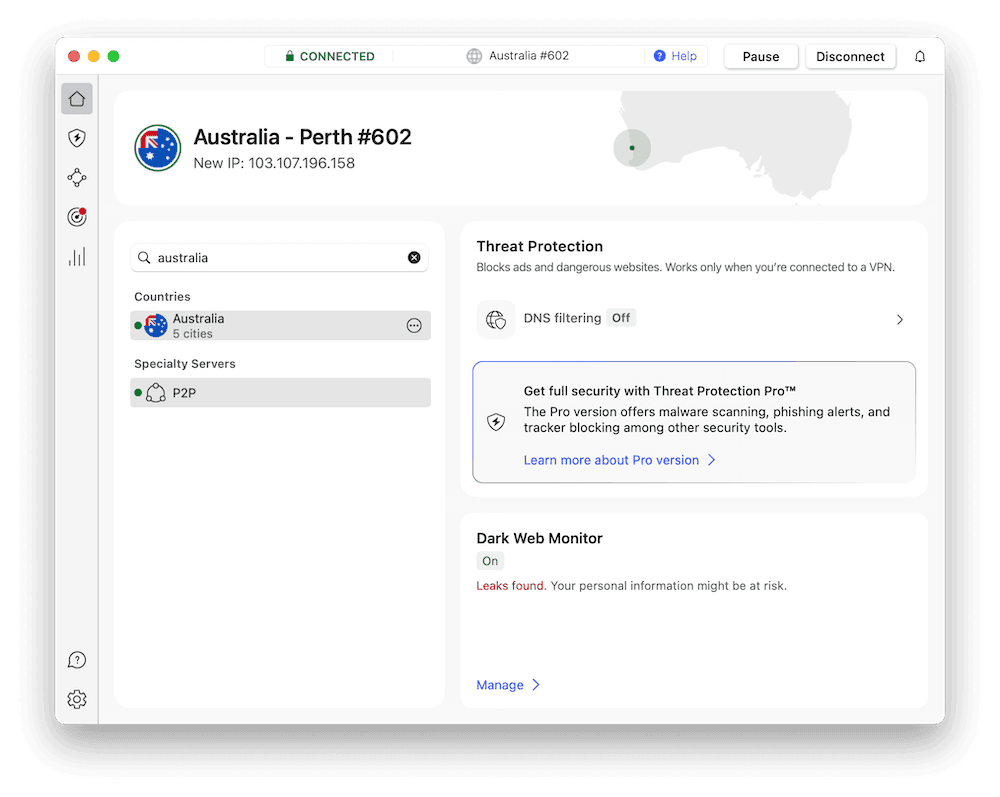Open the Help link
Screen dimensions: 1000x797
coord(684,56)
